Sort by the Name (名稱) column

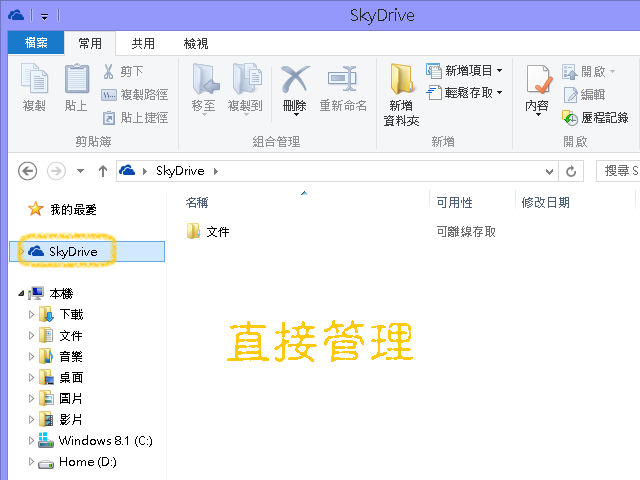[197, 202]
